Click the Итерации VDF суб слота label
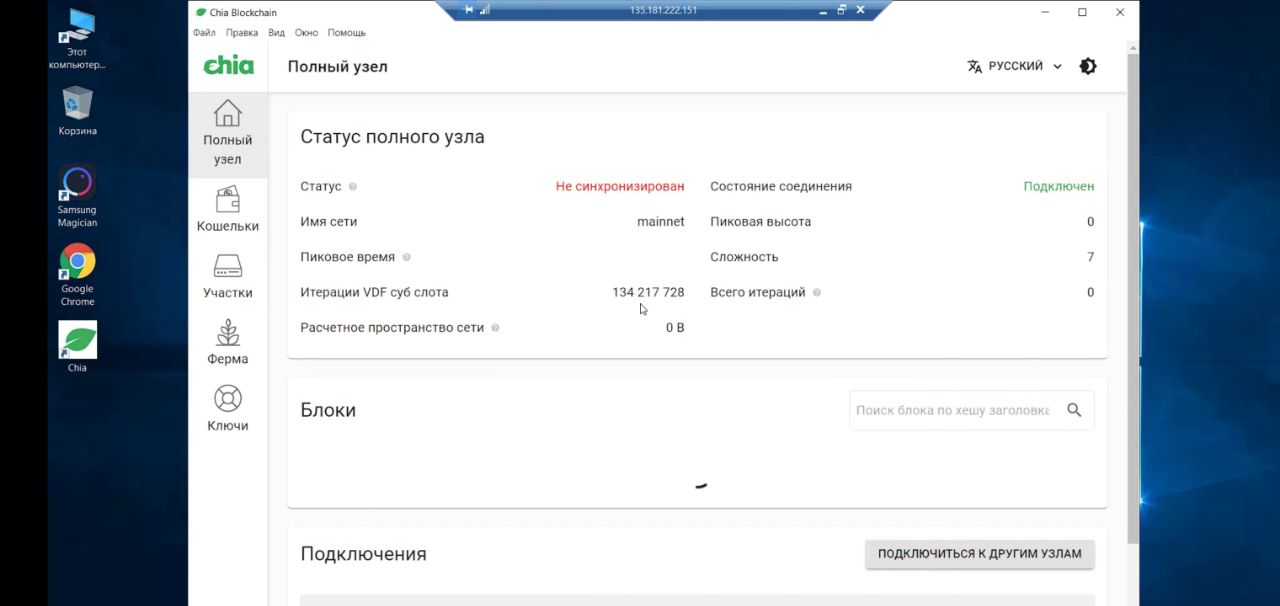Screen dimensions: 1280x606 [374, 292]
